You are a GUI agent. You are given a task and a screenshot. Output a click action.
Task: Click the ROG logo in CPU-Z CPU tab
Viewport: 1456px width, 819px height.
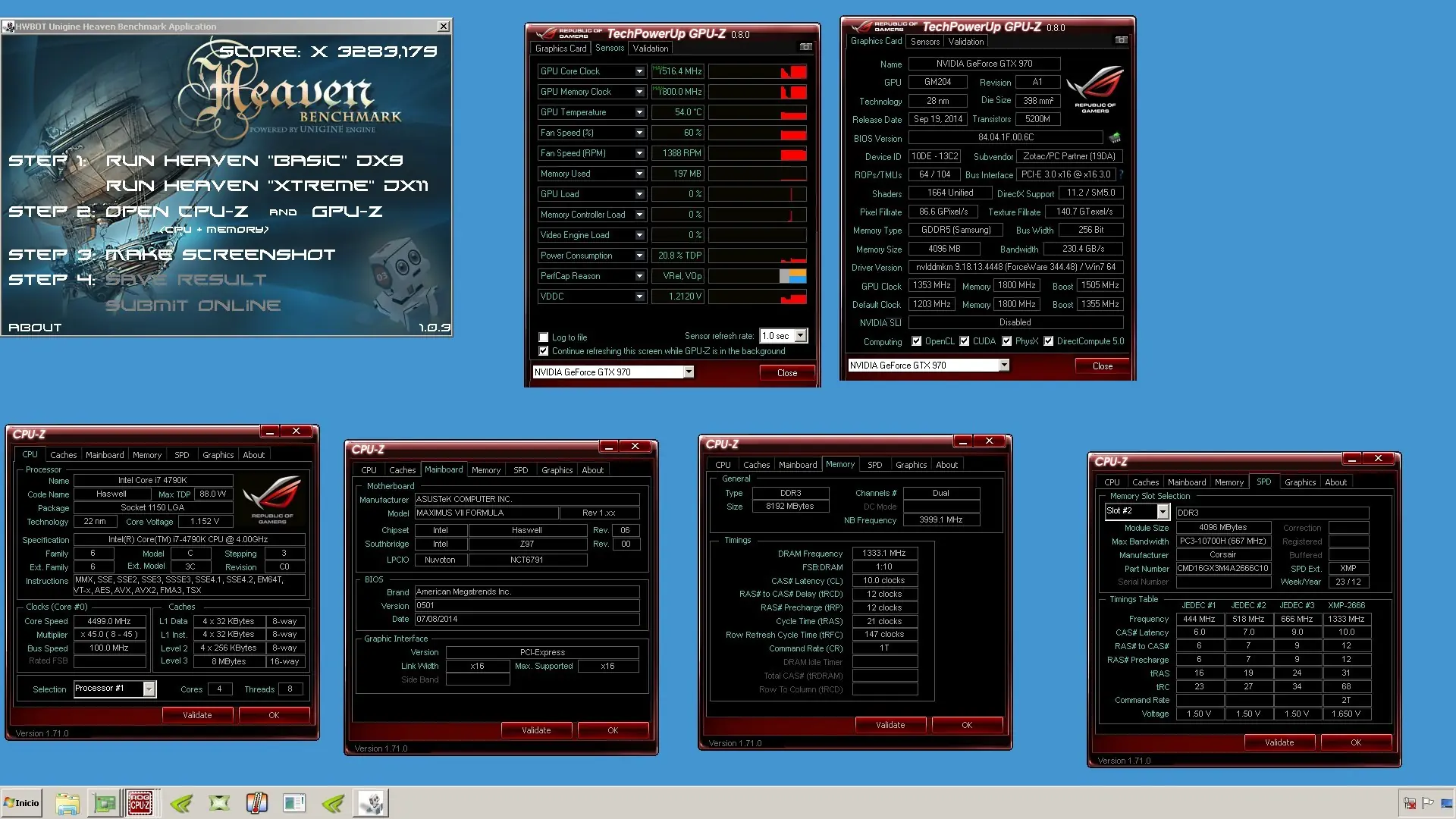(271, 499)
